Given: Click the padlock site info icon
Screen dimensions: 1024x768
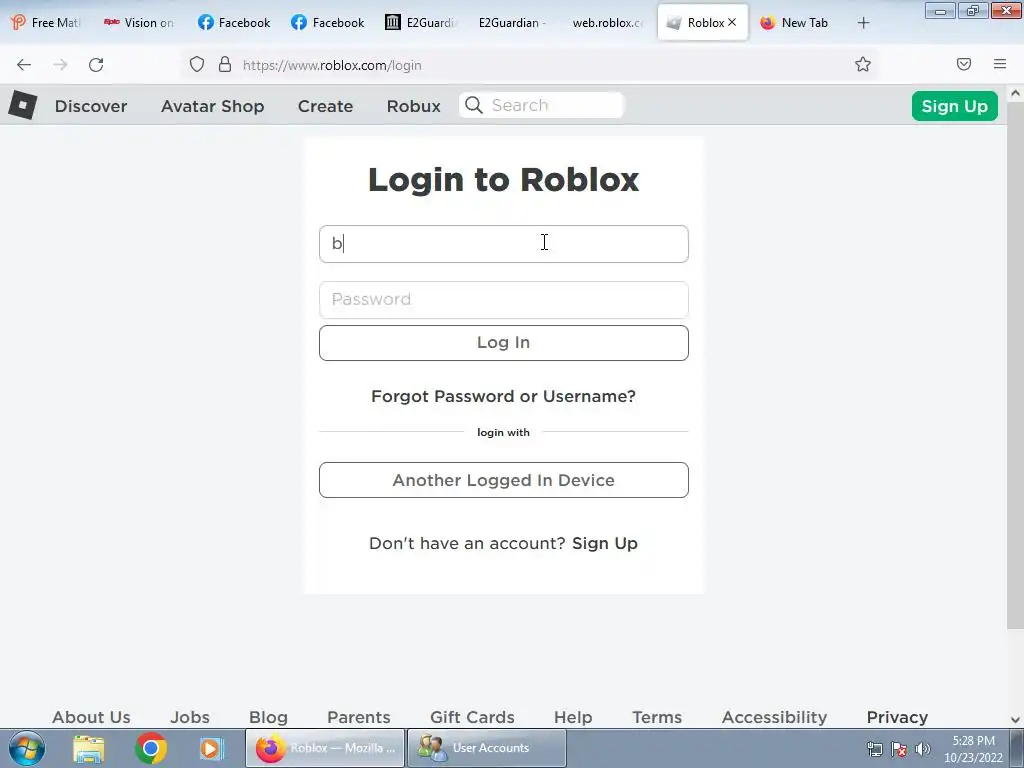Looking at the screenshot, I should pyautogui.click(x=225, y=64).
